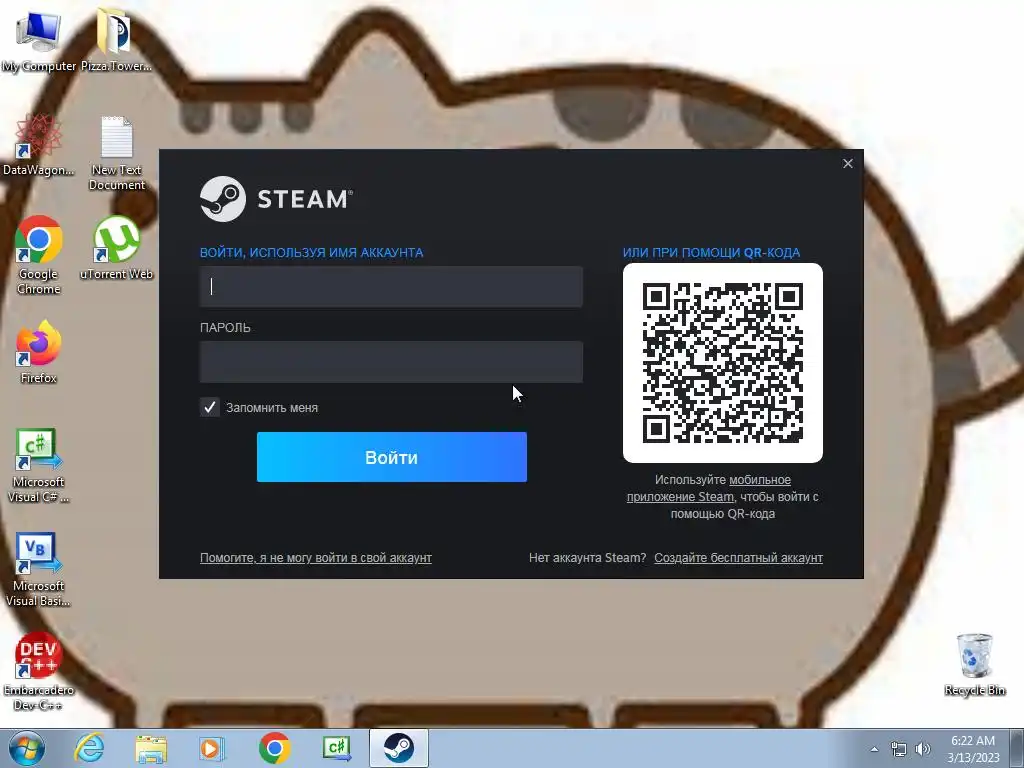1024x768 pixels.
Task: Click the Steam taskbar button
Action: pyautogui.click(x=398, y=748)
